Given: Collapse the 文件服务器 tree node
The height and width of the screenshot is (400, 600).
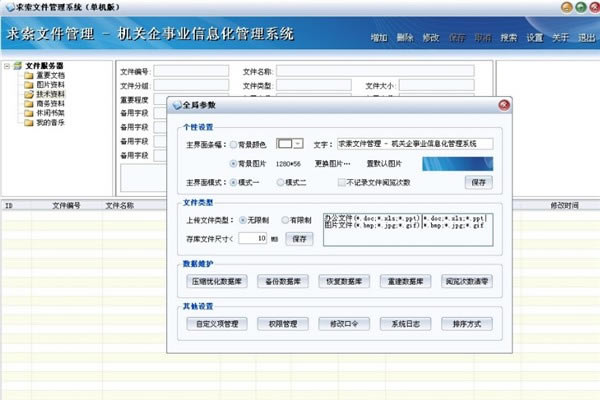Looking at the screenshot, I should click(x=7, y=66).
